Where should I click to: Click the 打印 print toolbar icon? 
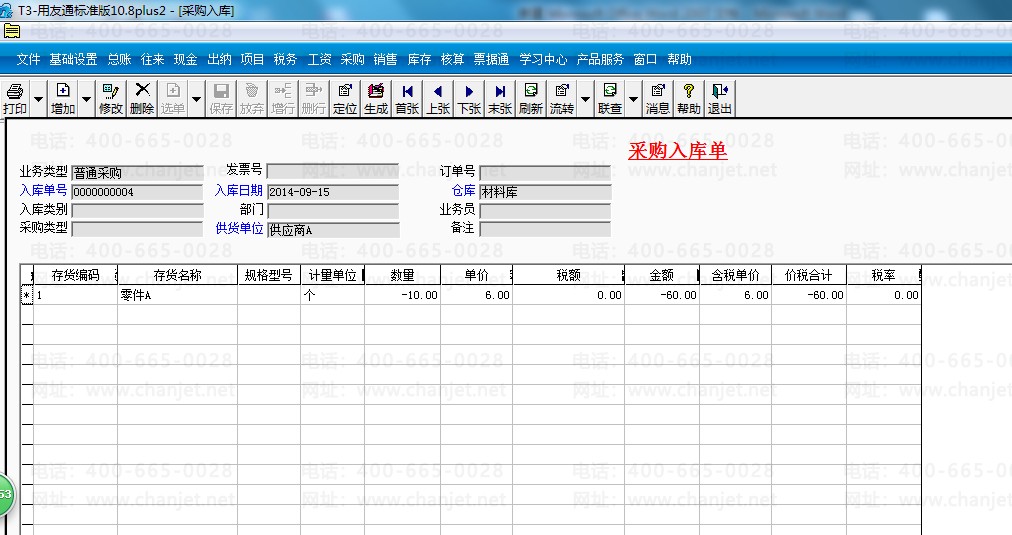(x=14, y=99)
